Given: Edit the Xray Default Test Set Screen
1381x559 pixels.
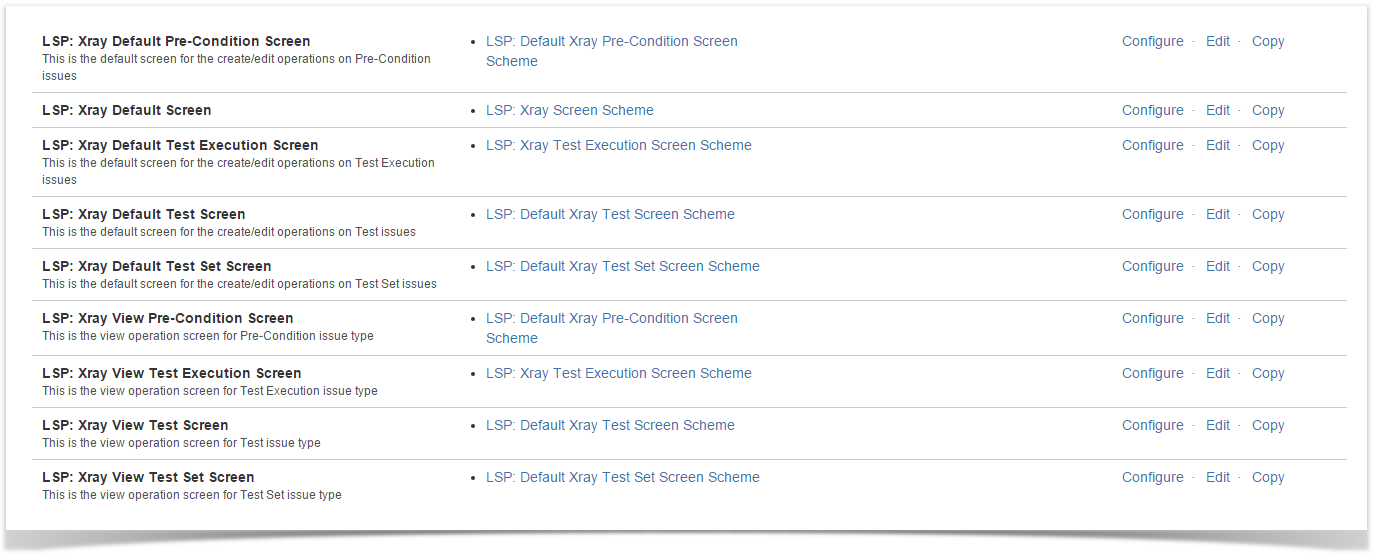Looking at the screenshot, I should coord(1218,266).
